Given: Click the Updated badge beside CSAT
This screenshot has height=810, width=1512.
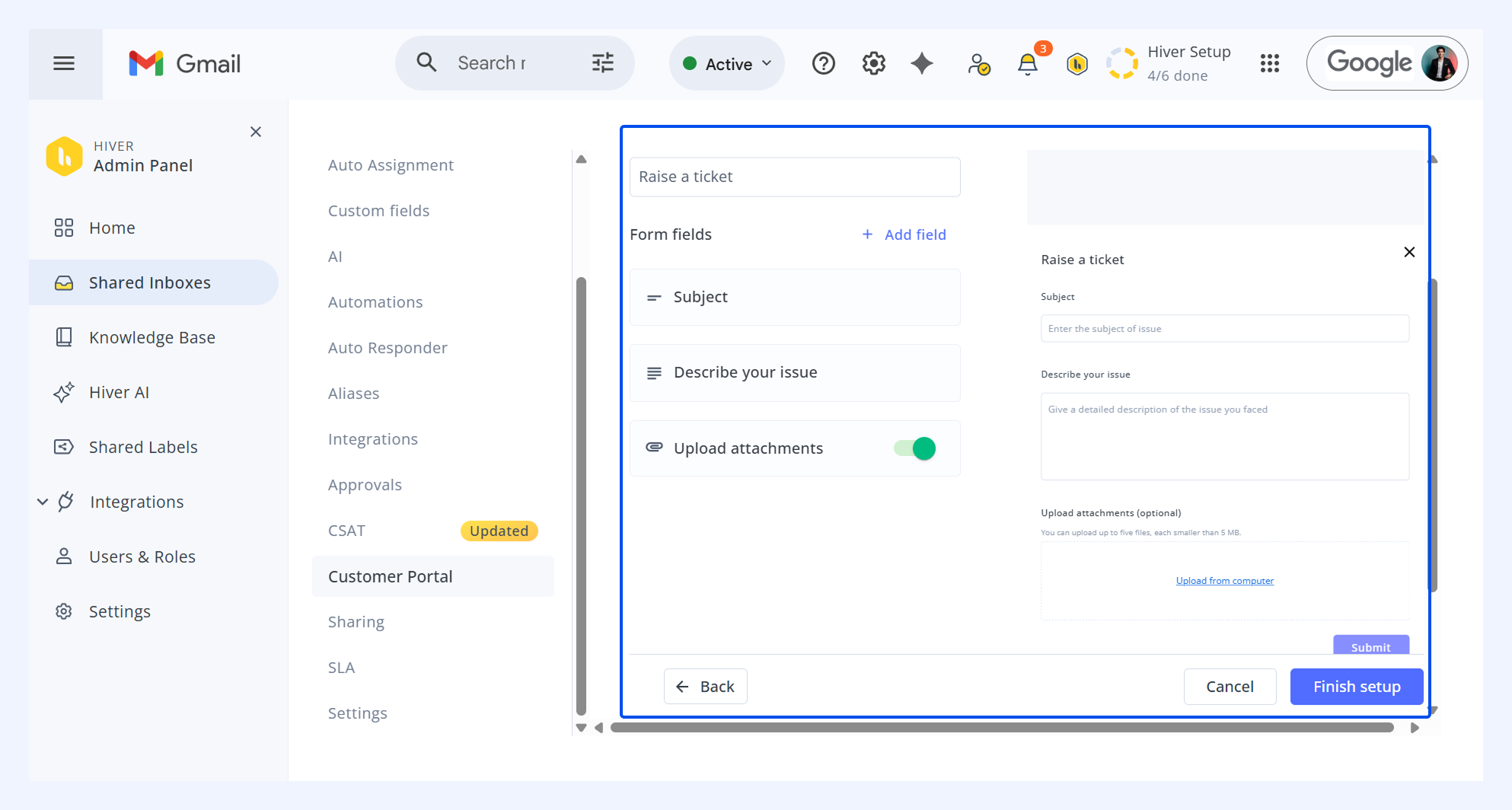Looking at the screenshot, I should click(x=499, y=531).
